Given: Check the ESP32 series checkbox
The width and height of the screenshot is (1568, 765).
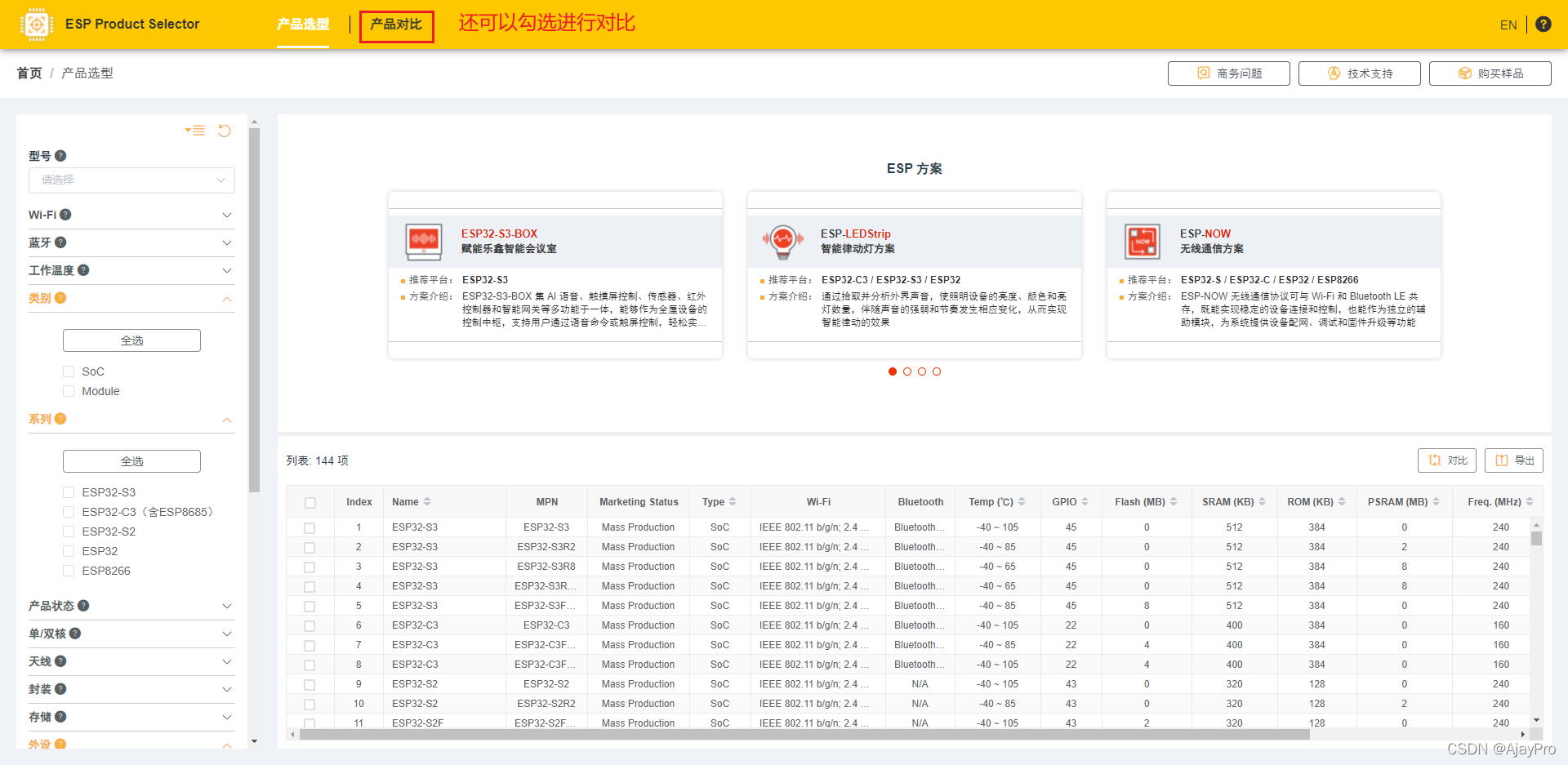Looking at the screenshot, I should coord(69,551).
